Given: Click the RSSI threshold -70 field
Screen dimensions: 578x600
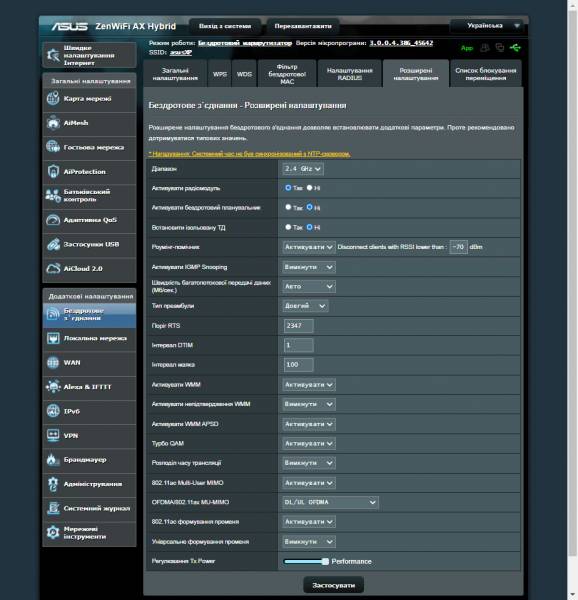Looking at the screenshot, I should click(x=458, y=247).
